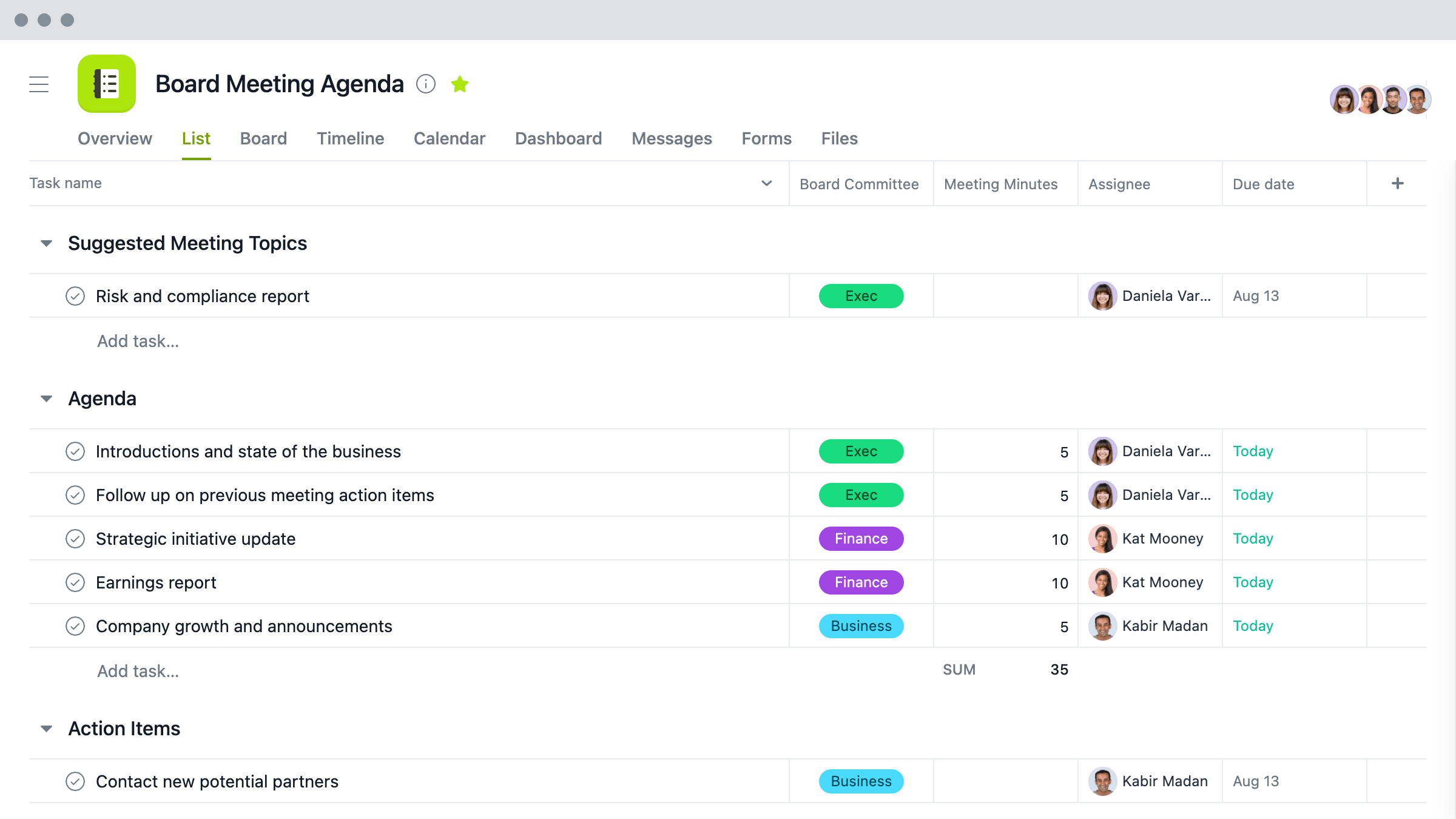The image size is (1456, 819).
Task: Click the info icon next to project title
Action: pos(424,83)
